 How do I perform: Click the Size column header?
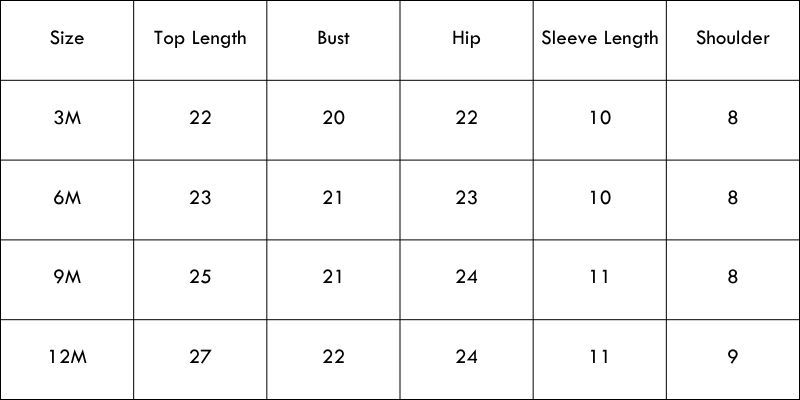tap(67, 39)
